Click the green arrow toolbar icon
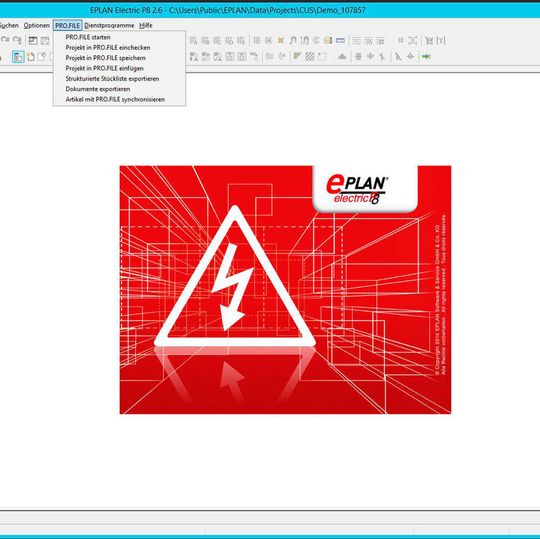 426,56
